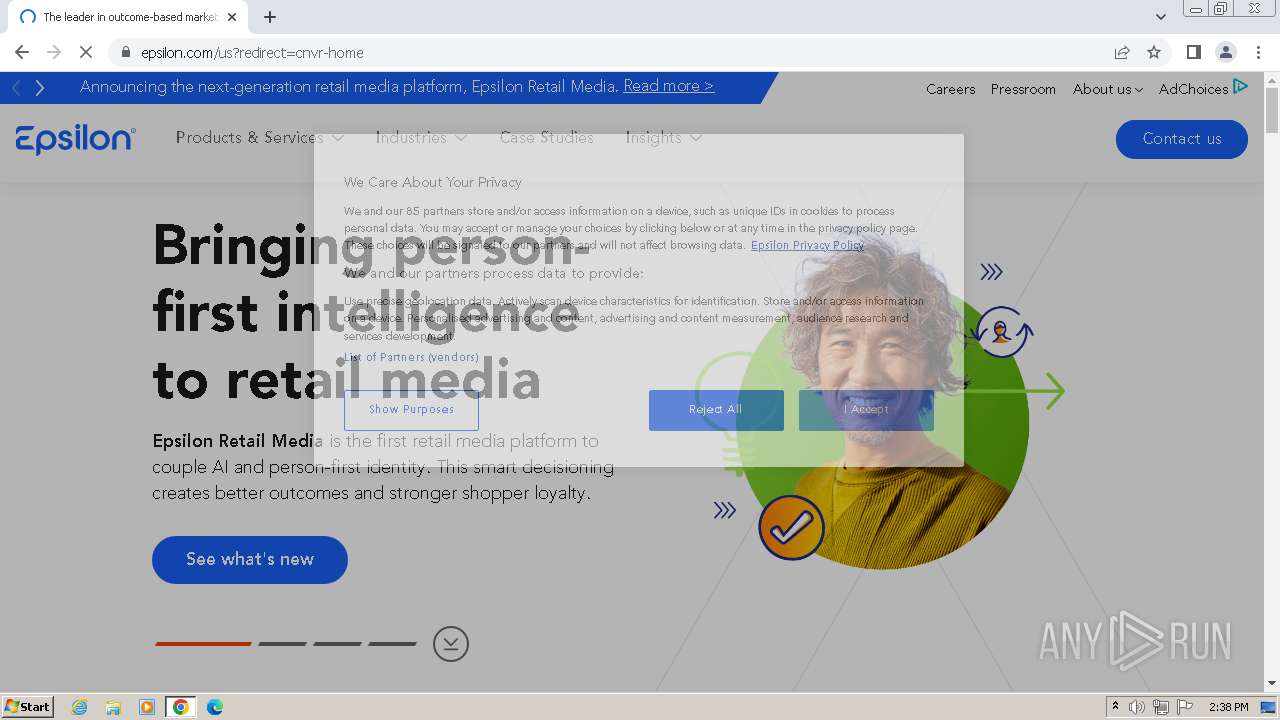Select second carousel slide indicator
Screen dimensions: 1280x720
click(282, 644)
